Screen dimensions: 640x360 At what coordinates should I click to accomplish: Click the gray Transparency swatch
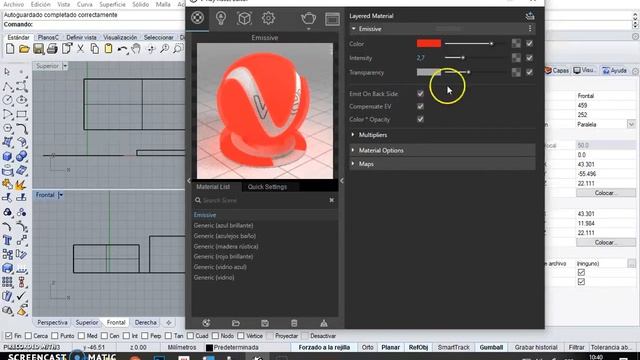[x=429, y=72]
